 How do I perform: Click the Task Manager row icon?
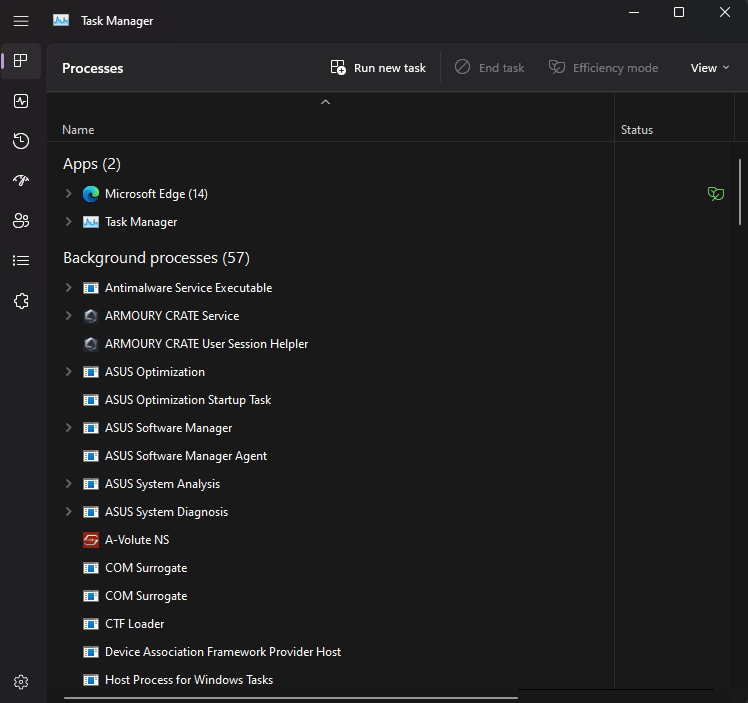(91, 222)
